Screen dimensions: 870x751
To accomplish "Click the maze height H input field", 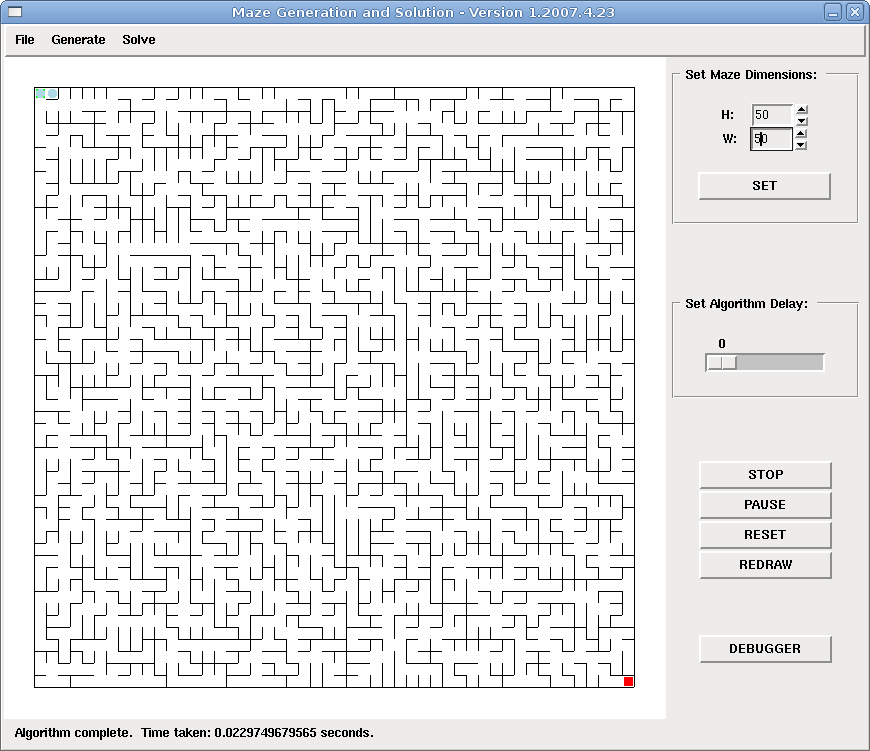I will [x=772, y=115].
